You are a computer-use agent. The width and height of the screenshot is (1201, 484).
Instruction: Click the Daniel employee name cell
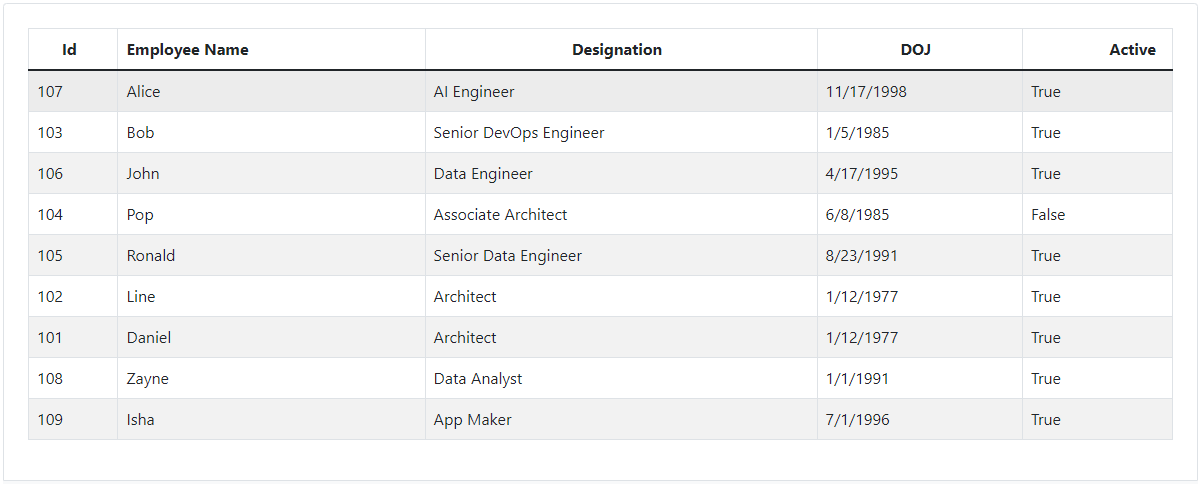pyautogui.click(x=149, y=338)
